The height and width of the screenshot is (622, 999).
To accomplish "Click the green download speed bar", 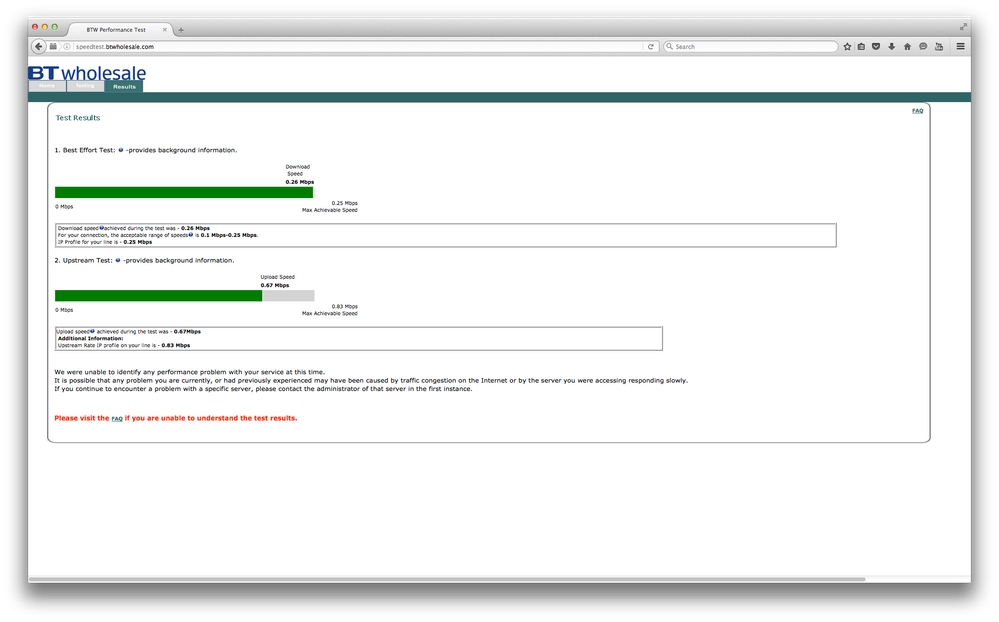I will click(184, 192).
